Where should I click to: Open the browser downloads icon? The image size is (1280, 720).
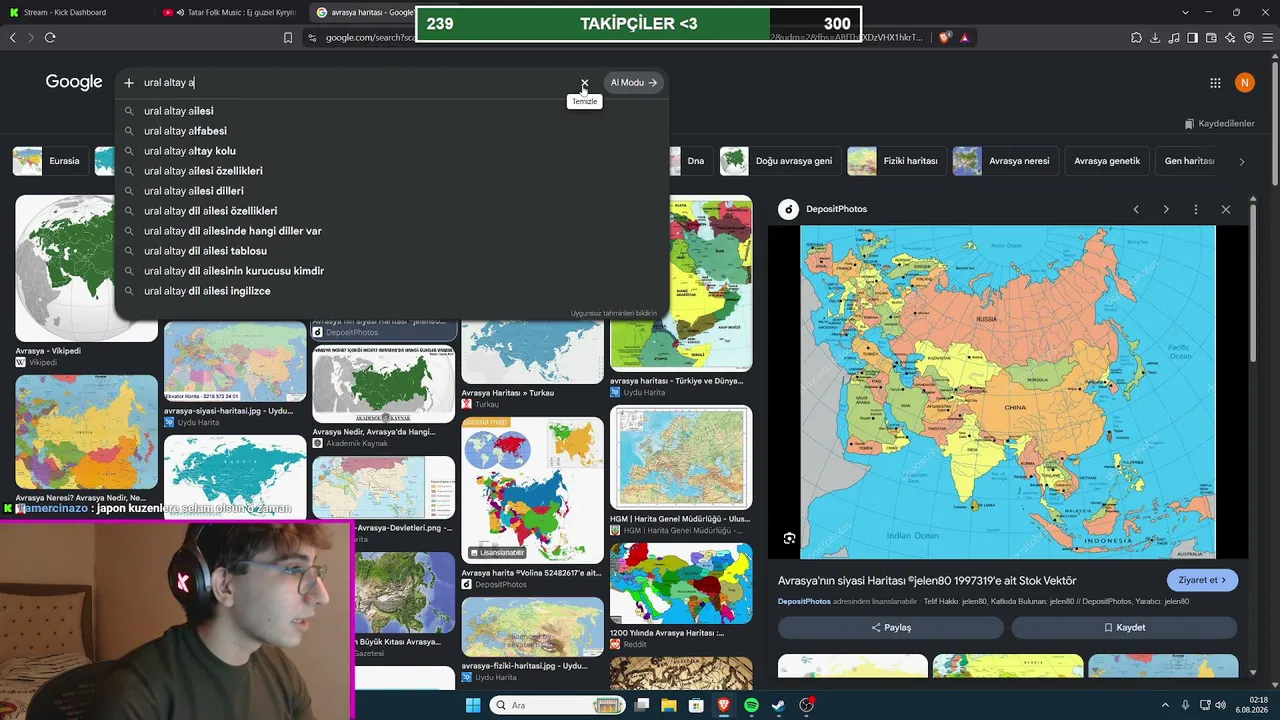[1155, 38]
